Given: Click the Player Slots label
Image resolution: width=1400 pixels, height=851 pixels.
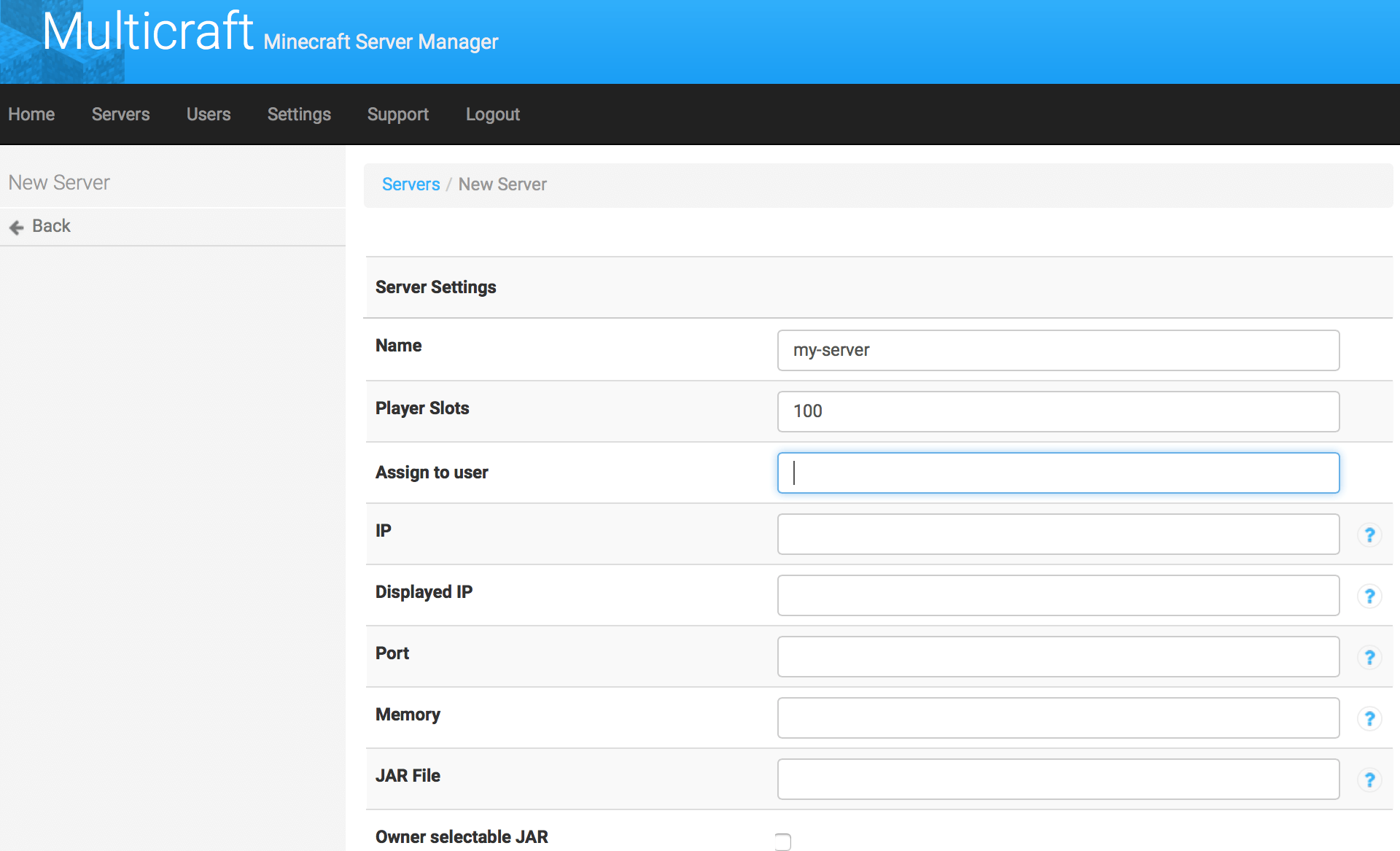Looking at the screenshot, I should point(422,408).
